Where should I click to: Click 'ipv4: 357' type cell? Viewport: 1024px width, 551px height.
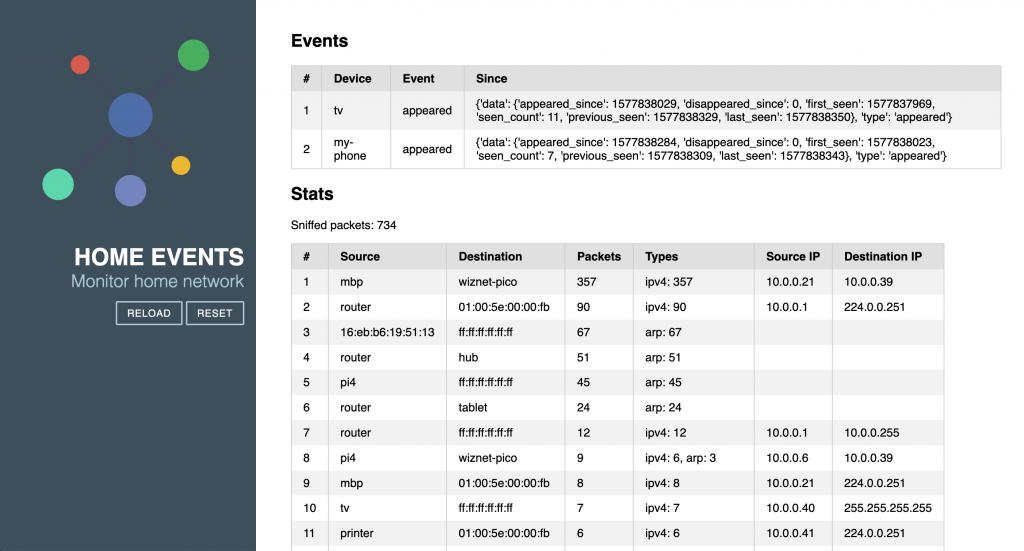(x=669, y=282)
